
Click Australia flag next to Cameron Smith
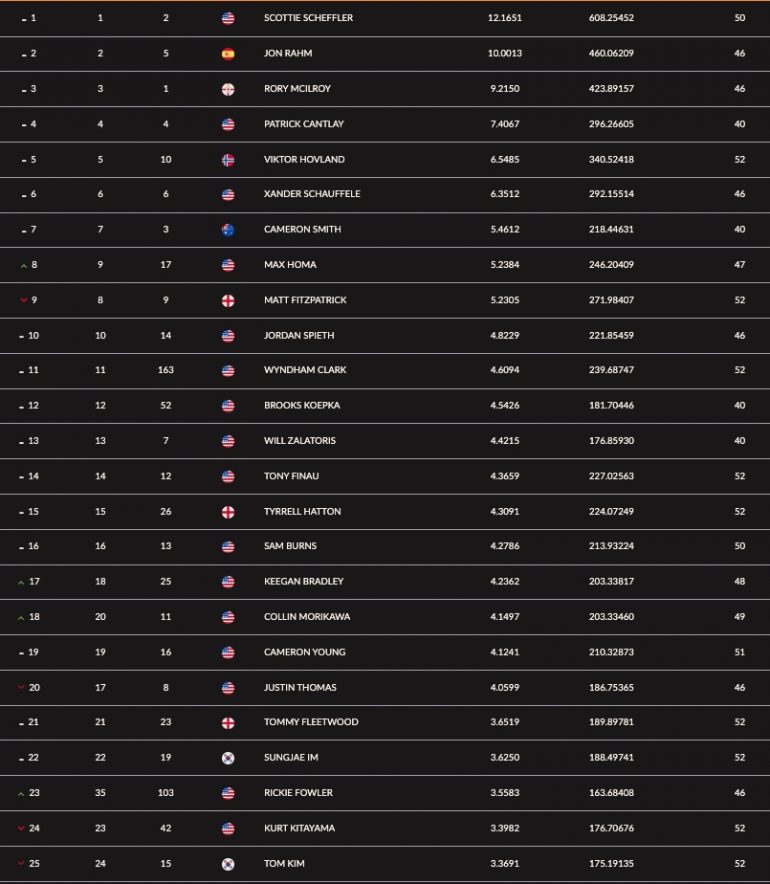(x=228, y=230)
